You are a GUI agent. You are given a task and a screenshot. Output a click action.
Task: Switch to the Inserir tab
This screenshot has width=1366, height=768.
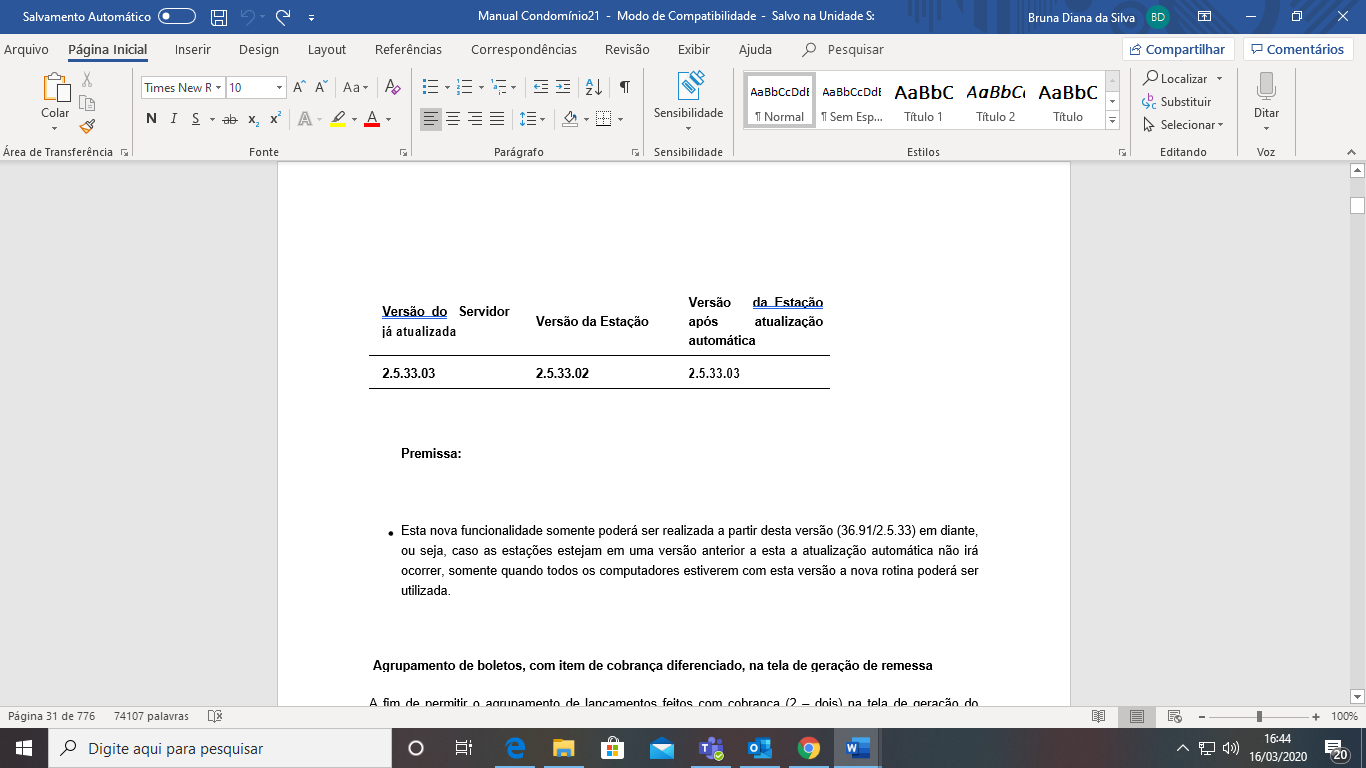click(x=192, y=50)
